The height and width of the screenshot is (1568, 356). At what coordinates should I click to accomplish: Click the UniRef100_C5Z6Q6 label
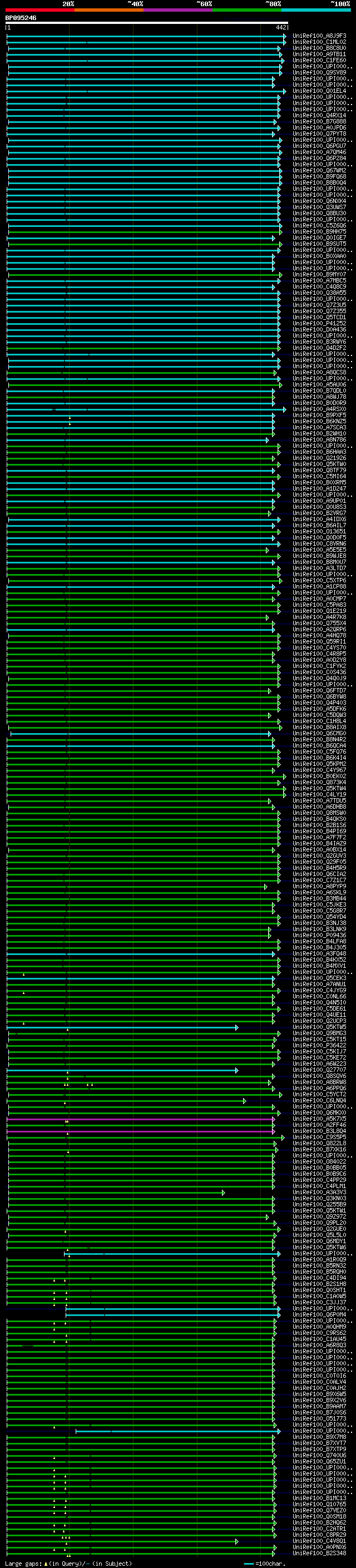tap(319, 225)
